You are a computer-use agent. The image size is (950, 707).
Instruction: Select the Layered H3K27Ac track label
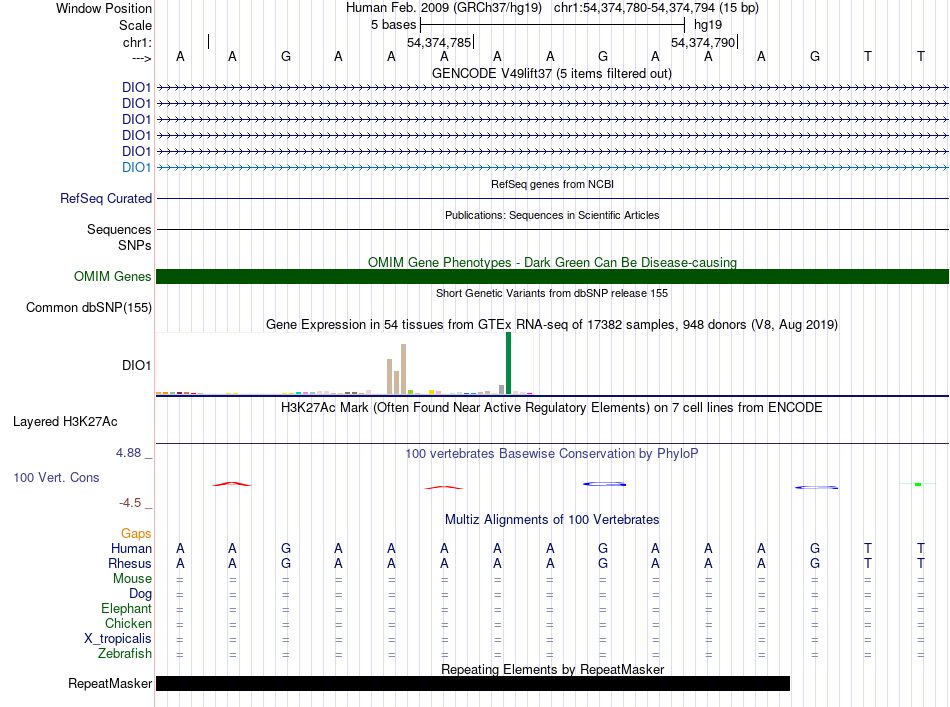pyautogui.click(x=65, y=422)
